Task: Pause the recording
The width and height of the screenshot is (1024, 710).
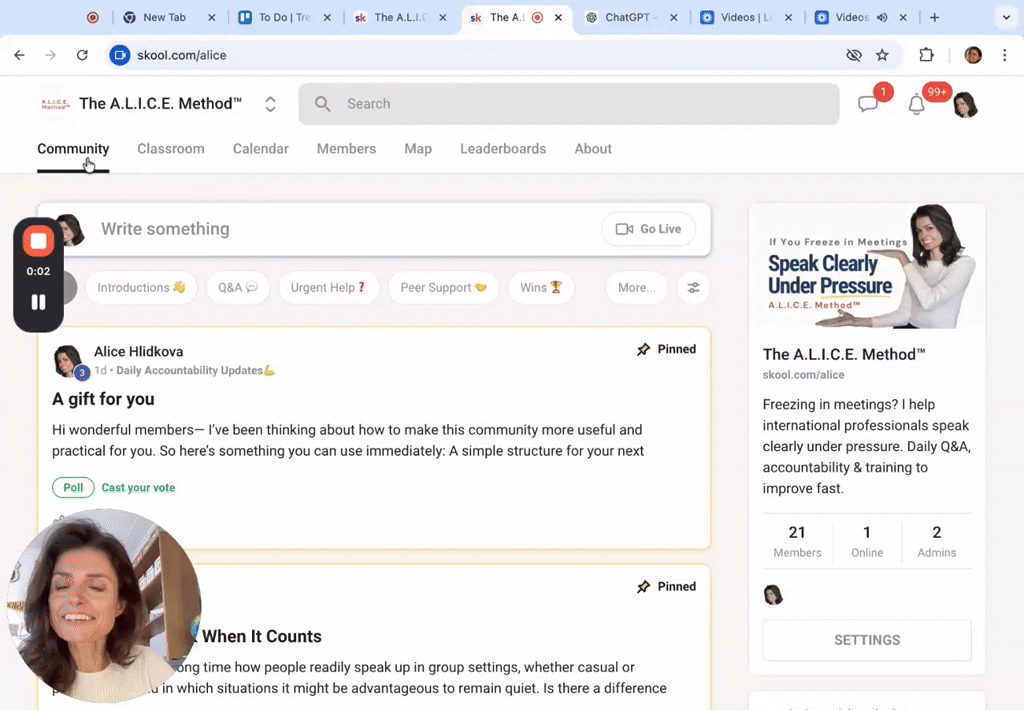Action: (x=39, y=302)
